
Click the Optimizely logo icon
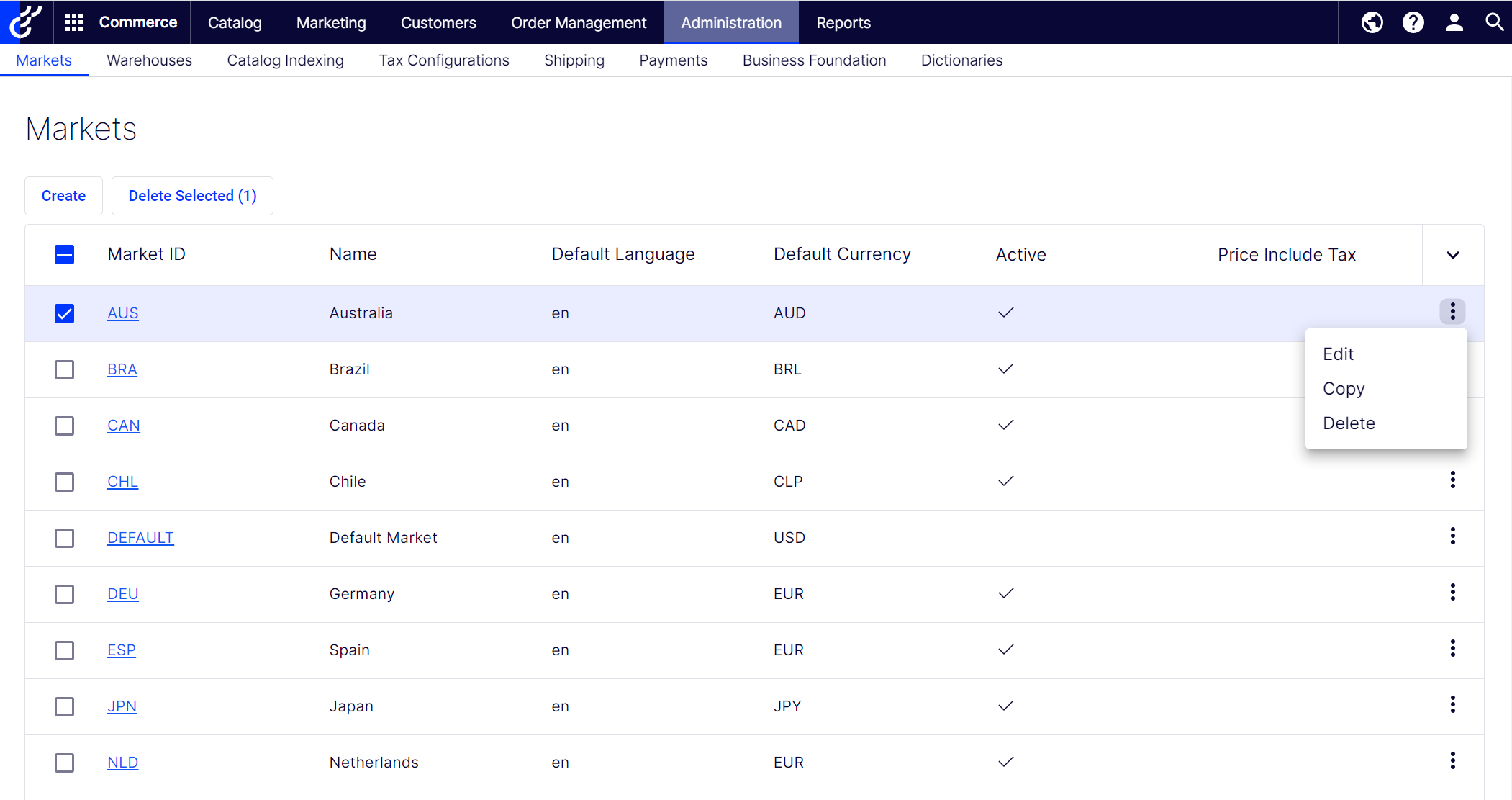[x=25, y=22]
